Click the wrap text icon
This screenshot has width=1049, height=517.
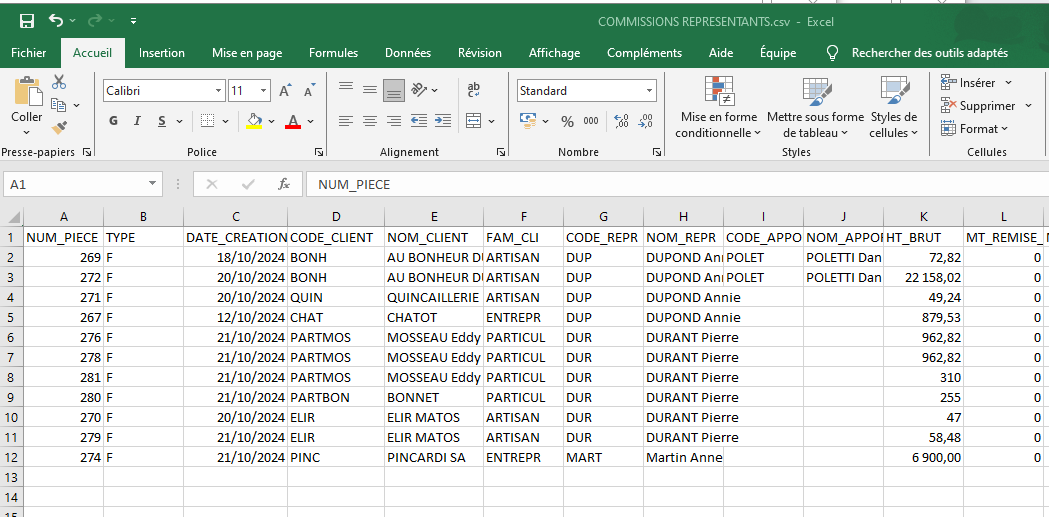click(472, 88)
